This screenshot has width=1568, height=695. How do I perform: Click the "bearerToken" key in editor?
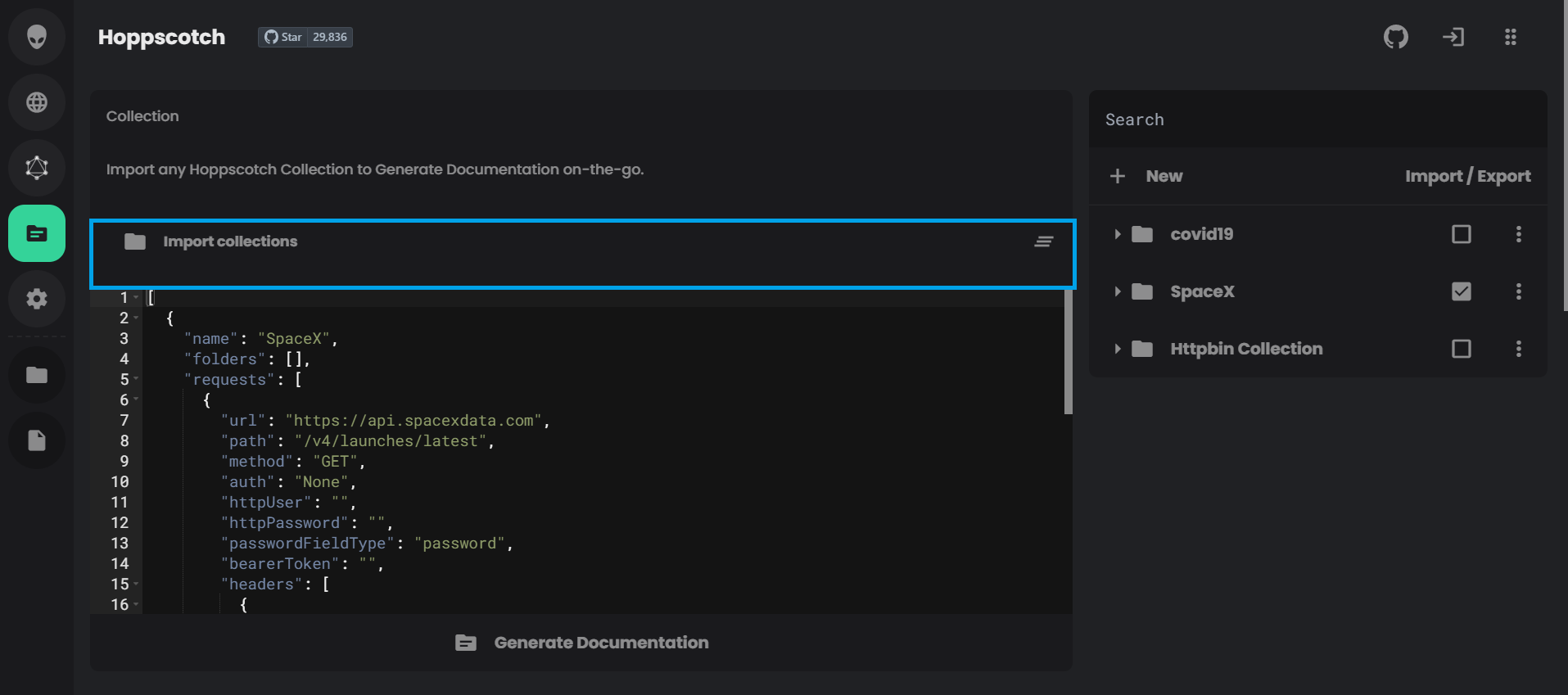pos(280,563)
